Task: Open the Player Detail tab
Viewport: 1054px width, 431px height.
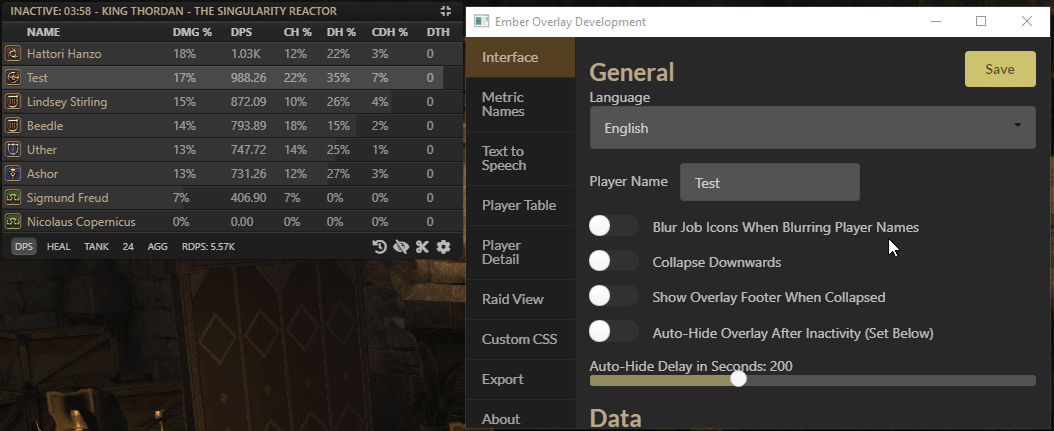Action: [520, 252]
